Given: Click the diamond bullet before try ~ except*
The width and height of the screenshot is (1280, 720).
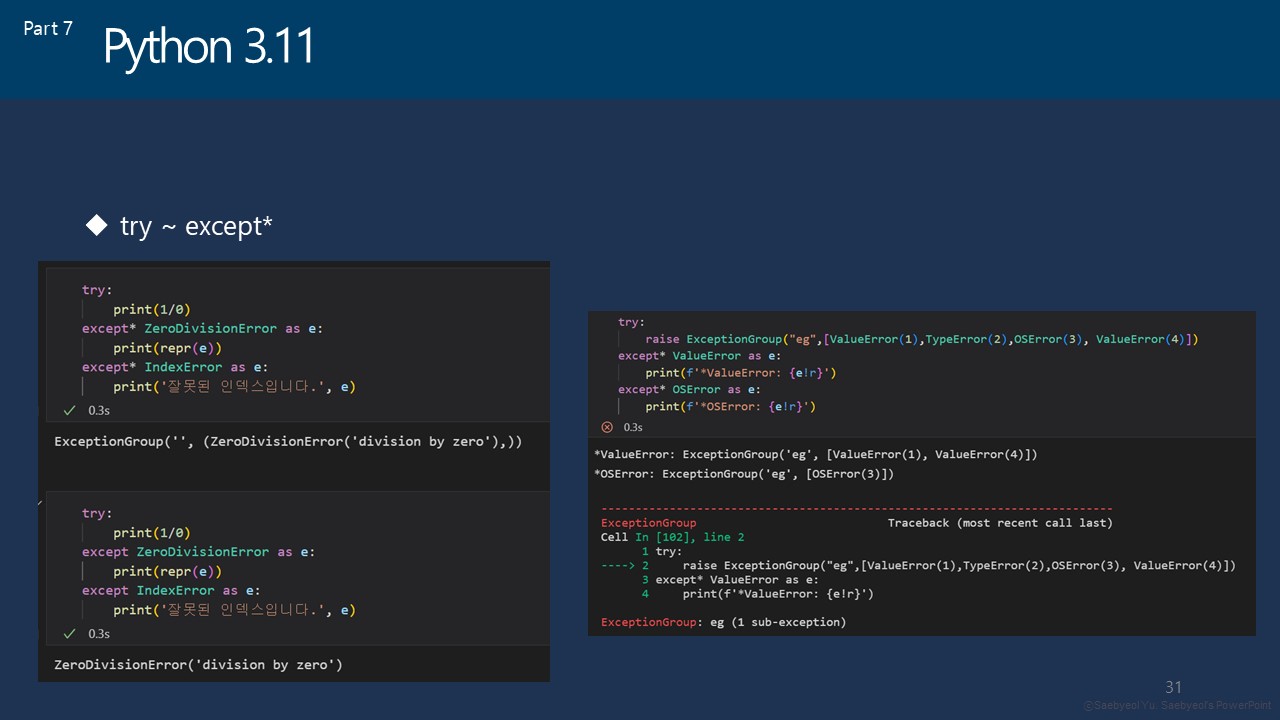Looking at the screenshot, I should click(x=96, y=226).
